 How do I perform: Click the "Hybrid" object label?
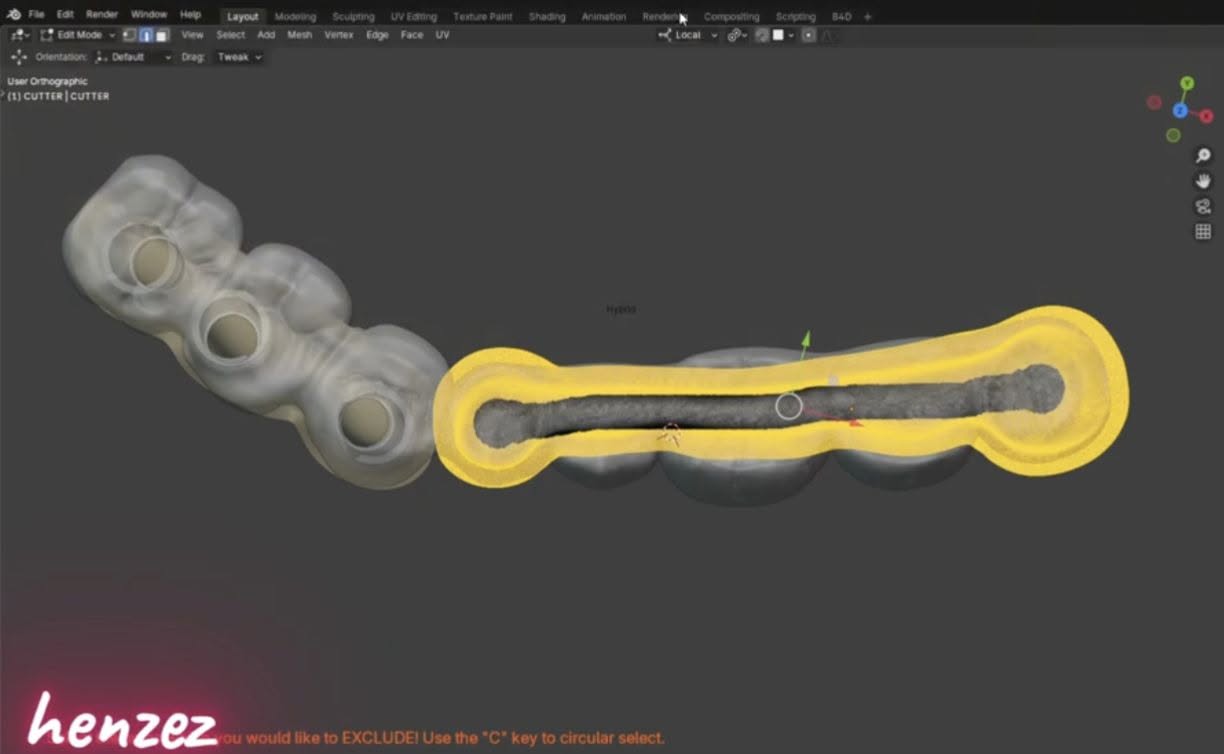[620, 309]
